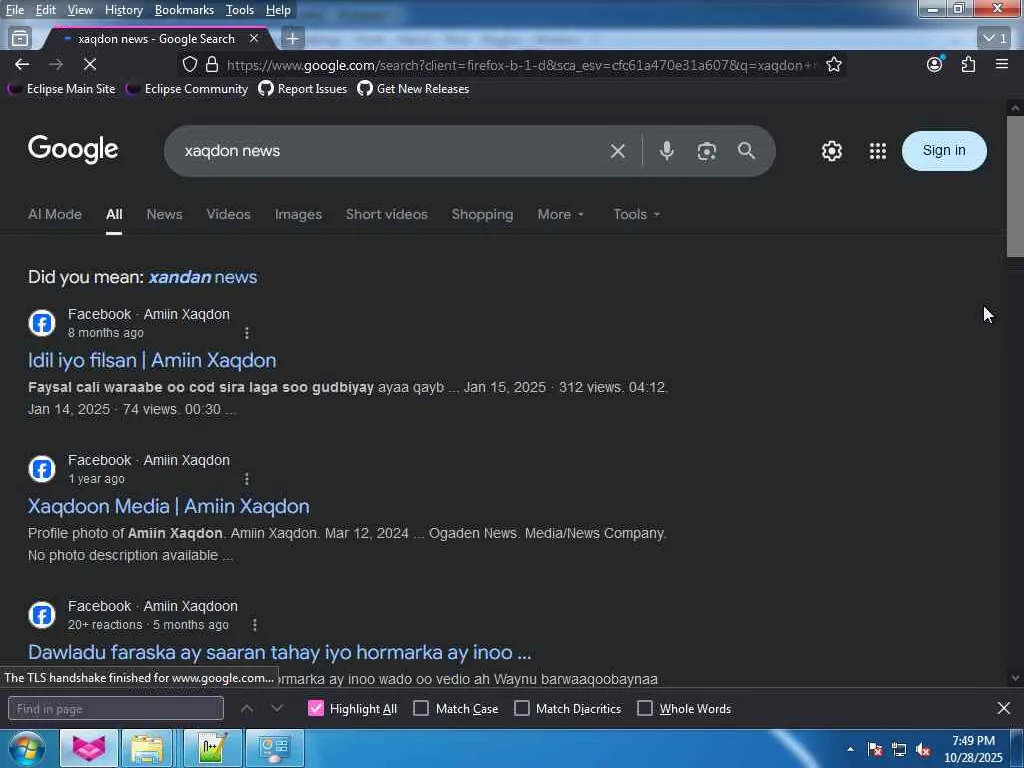Submit search with the magnifier icon
Image resolution: width=1024 pixels, height=768 pixels.
pyautogui.click(x=746, y=151)
